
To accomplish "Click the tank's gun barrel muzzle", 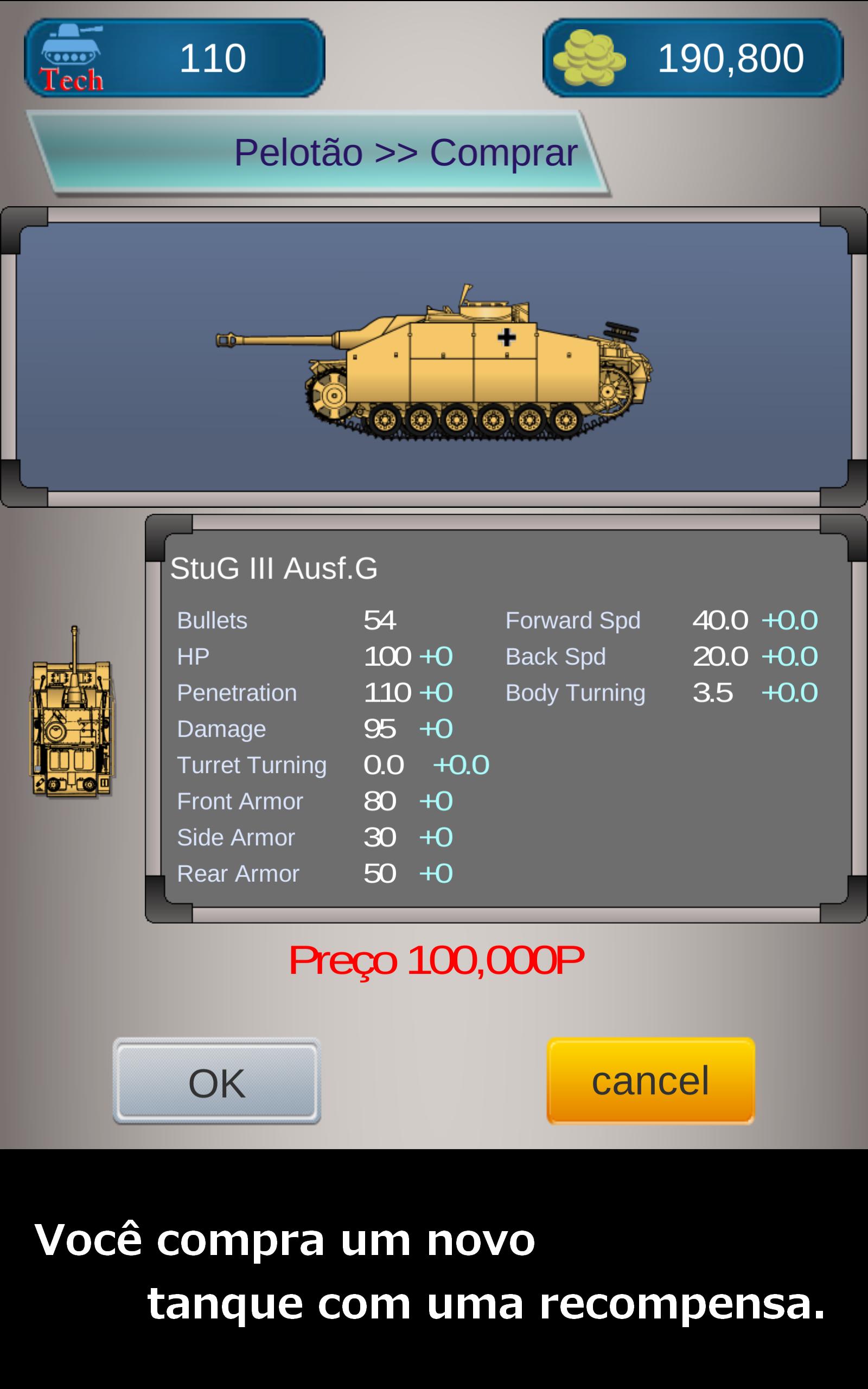I will (226, 340).
